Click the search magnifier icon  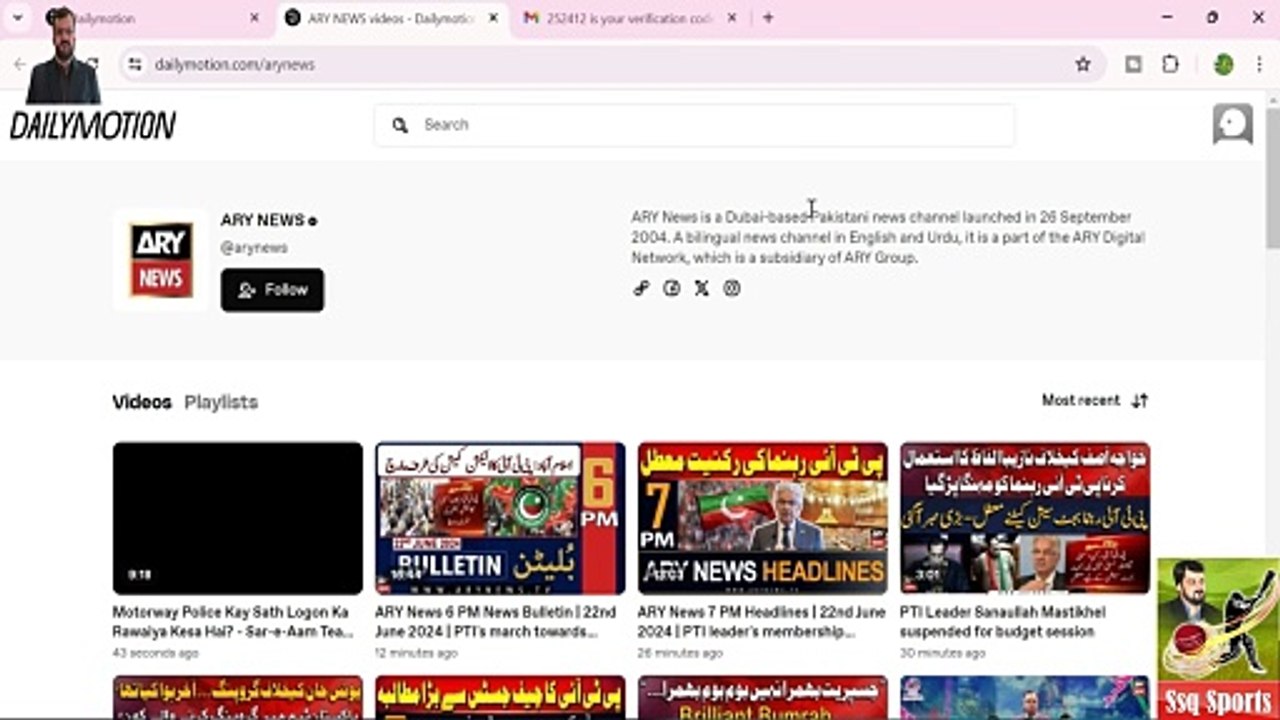pos(400,125)
